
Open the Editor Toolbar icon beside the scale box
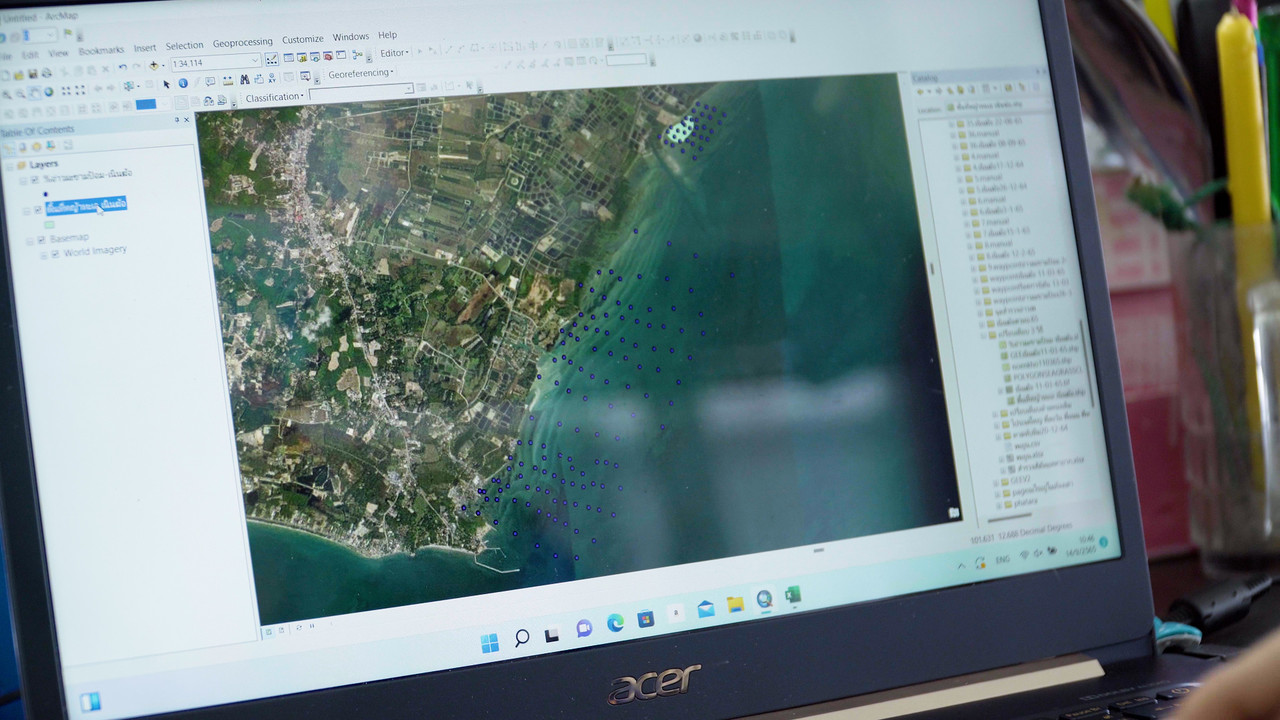(x=272, y=59)
